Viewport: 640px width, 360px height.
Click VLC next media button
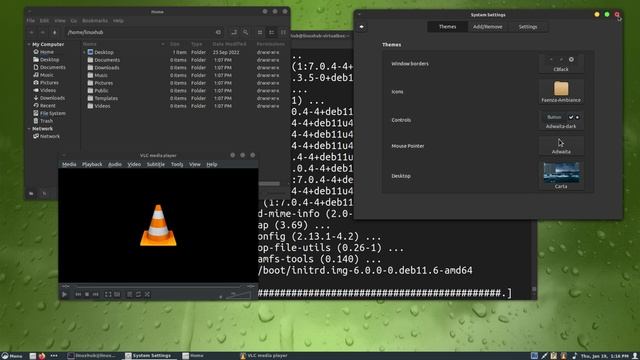(x=96, y=294)
